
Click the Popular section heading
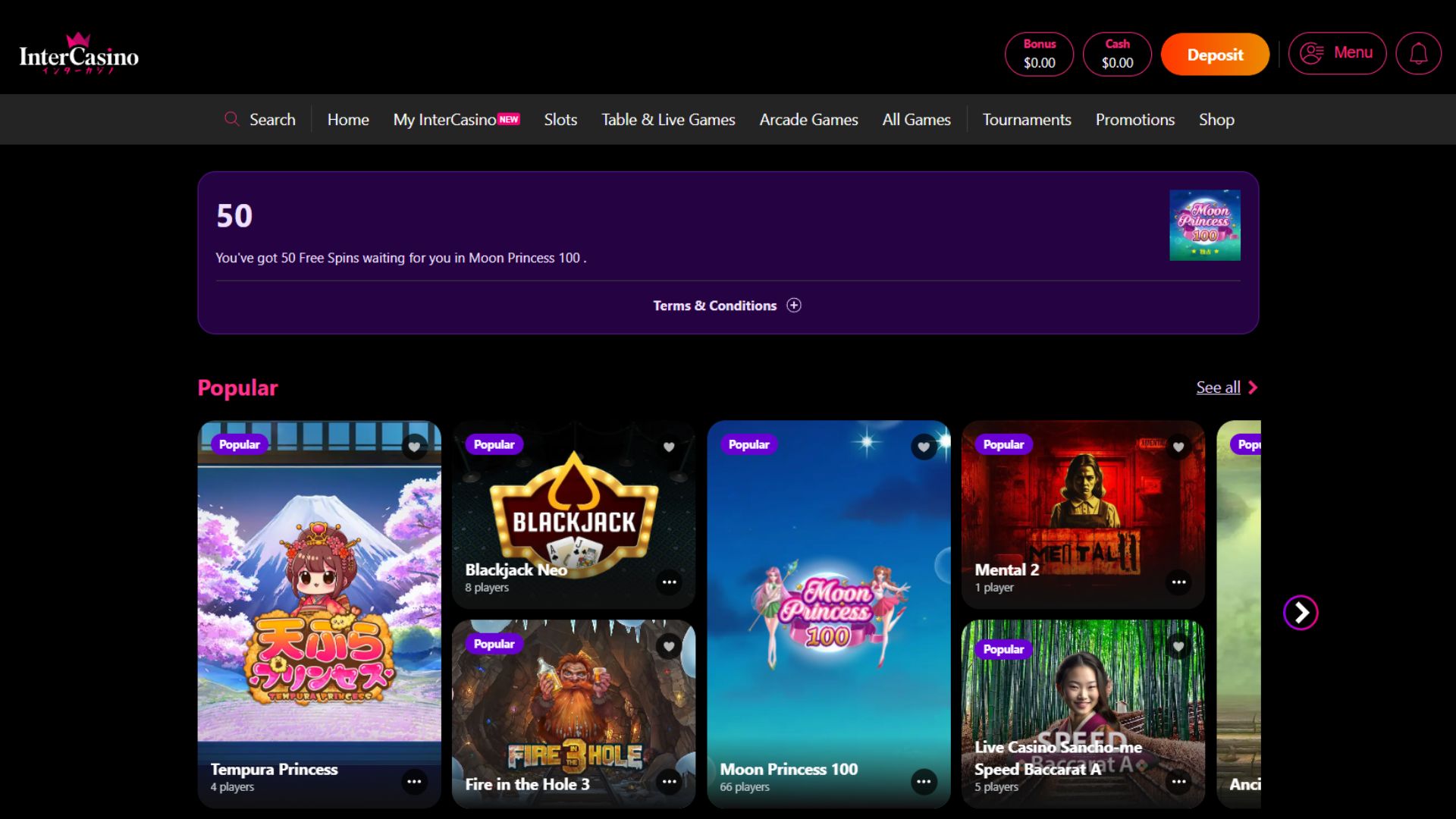[237, 388]
